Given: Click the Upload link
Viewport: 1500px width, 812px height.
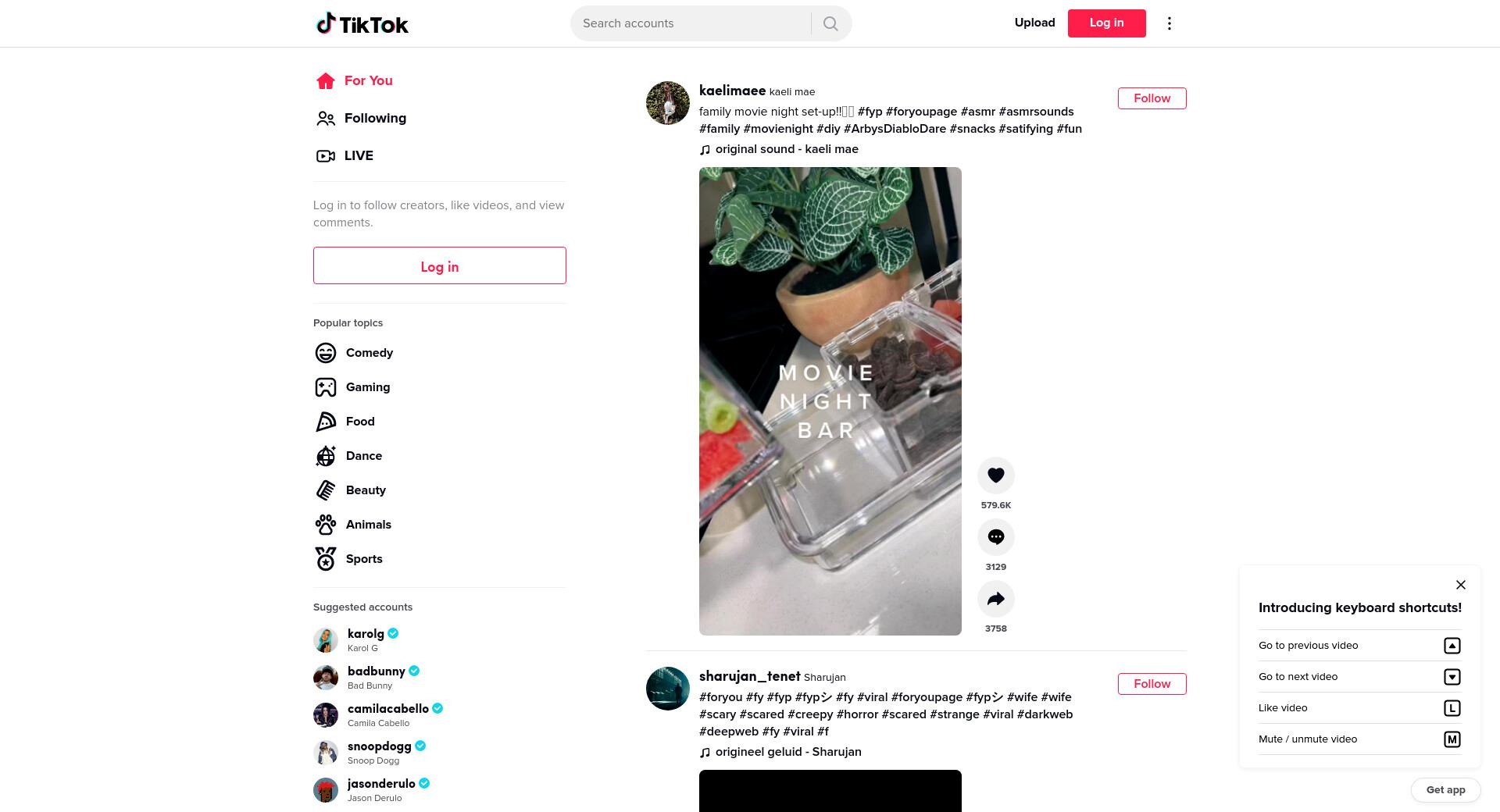Looking at the screenshot, I should pos(1034,23).
